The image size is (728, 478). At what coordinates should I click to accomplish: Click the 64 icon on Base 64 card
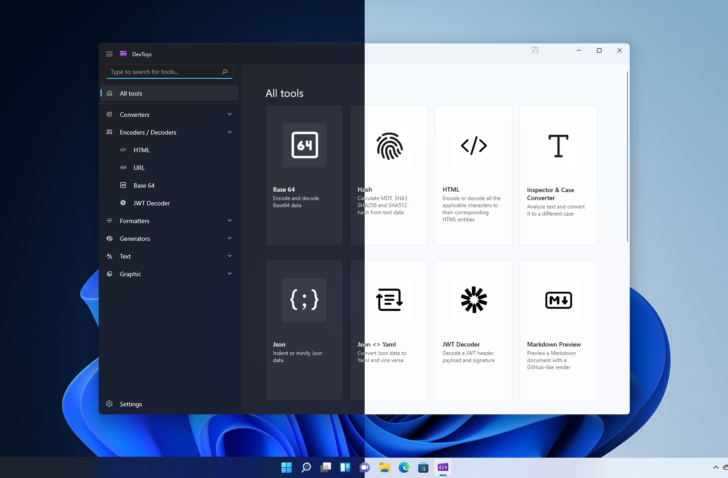(304, 145)
